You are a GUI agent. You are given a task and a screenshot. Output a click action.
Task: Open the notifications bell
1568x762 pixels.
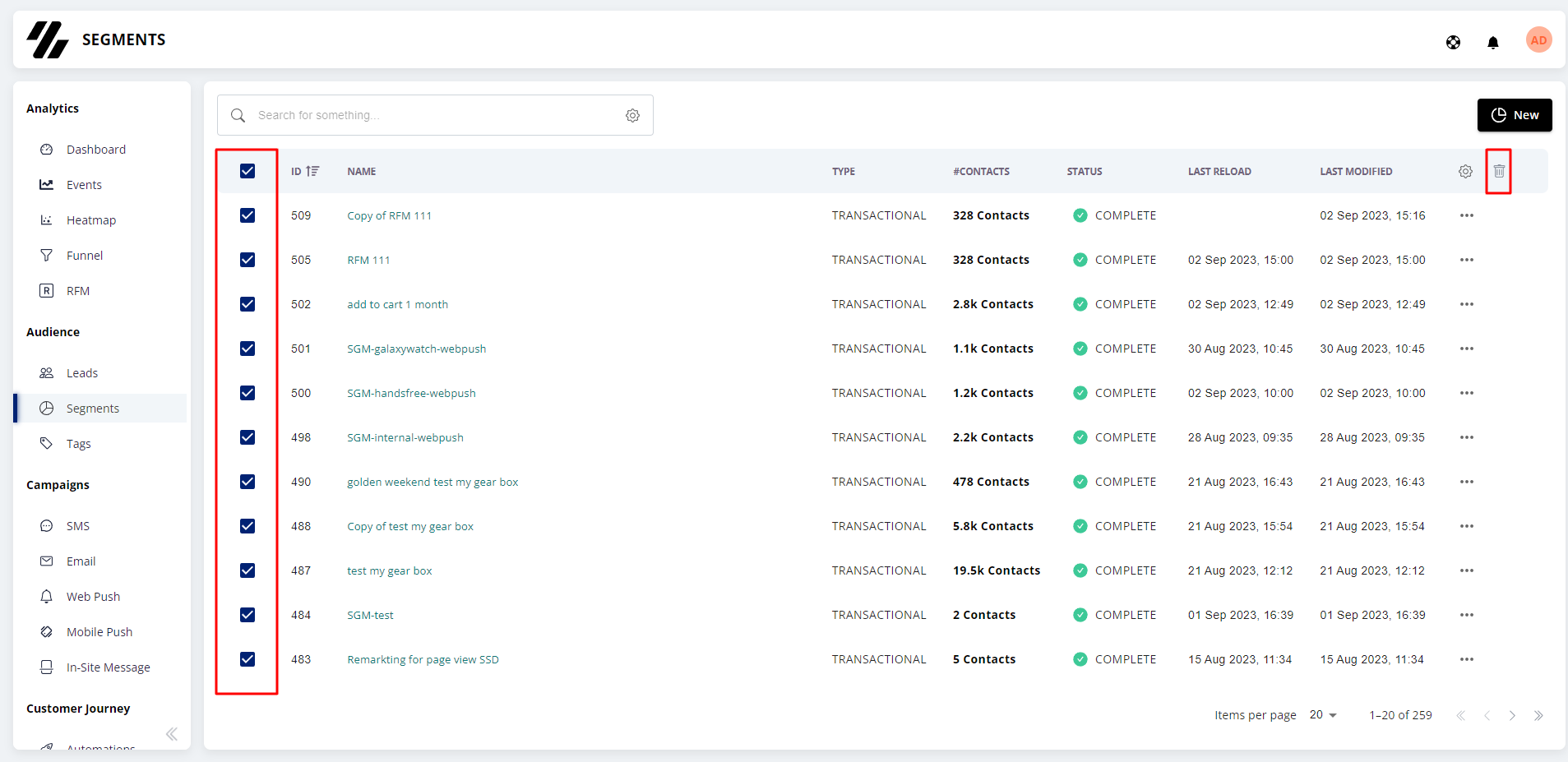[x=1492, y=42]
